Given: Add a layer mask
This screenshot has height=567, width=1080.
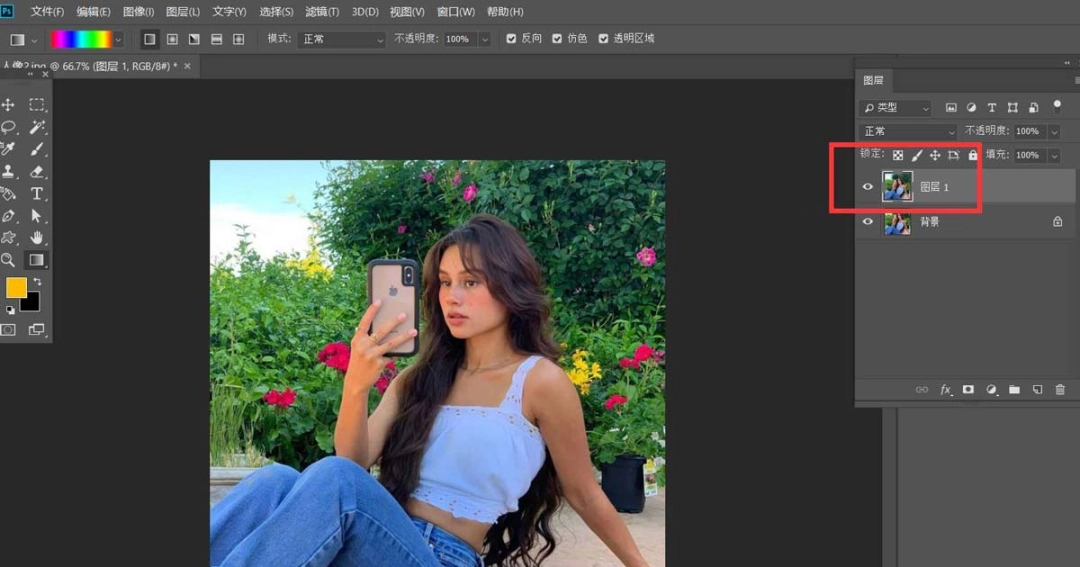Looking at the screenshot, I should (968, 390).
